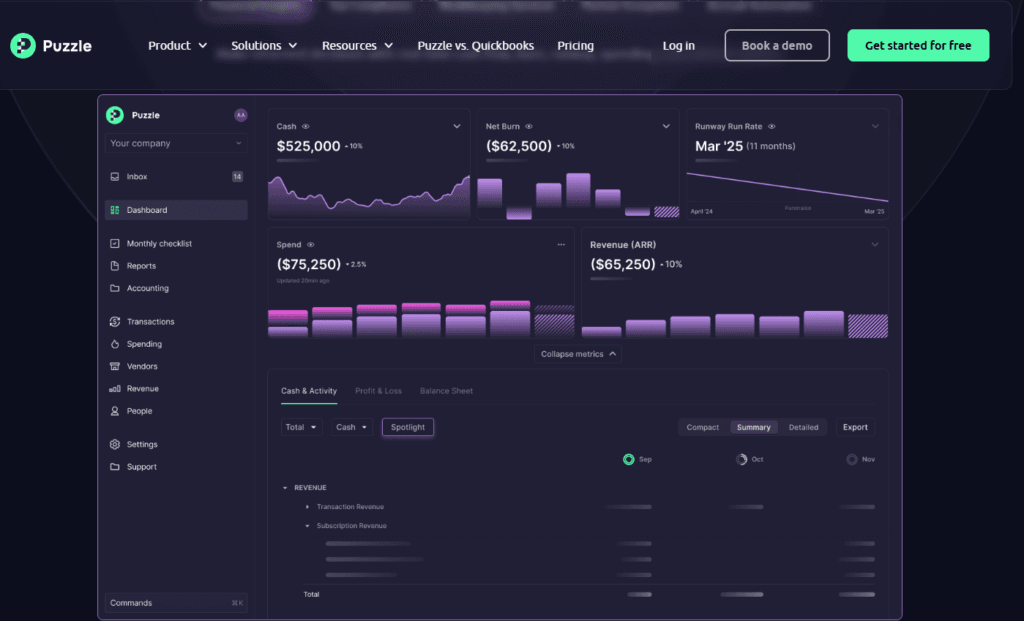
Task: Open the Spending icon in sidebar
Action: [x=115, y=344]
